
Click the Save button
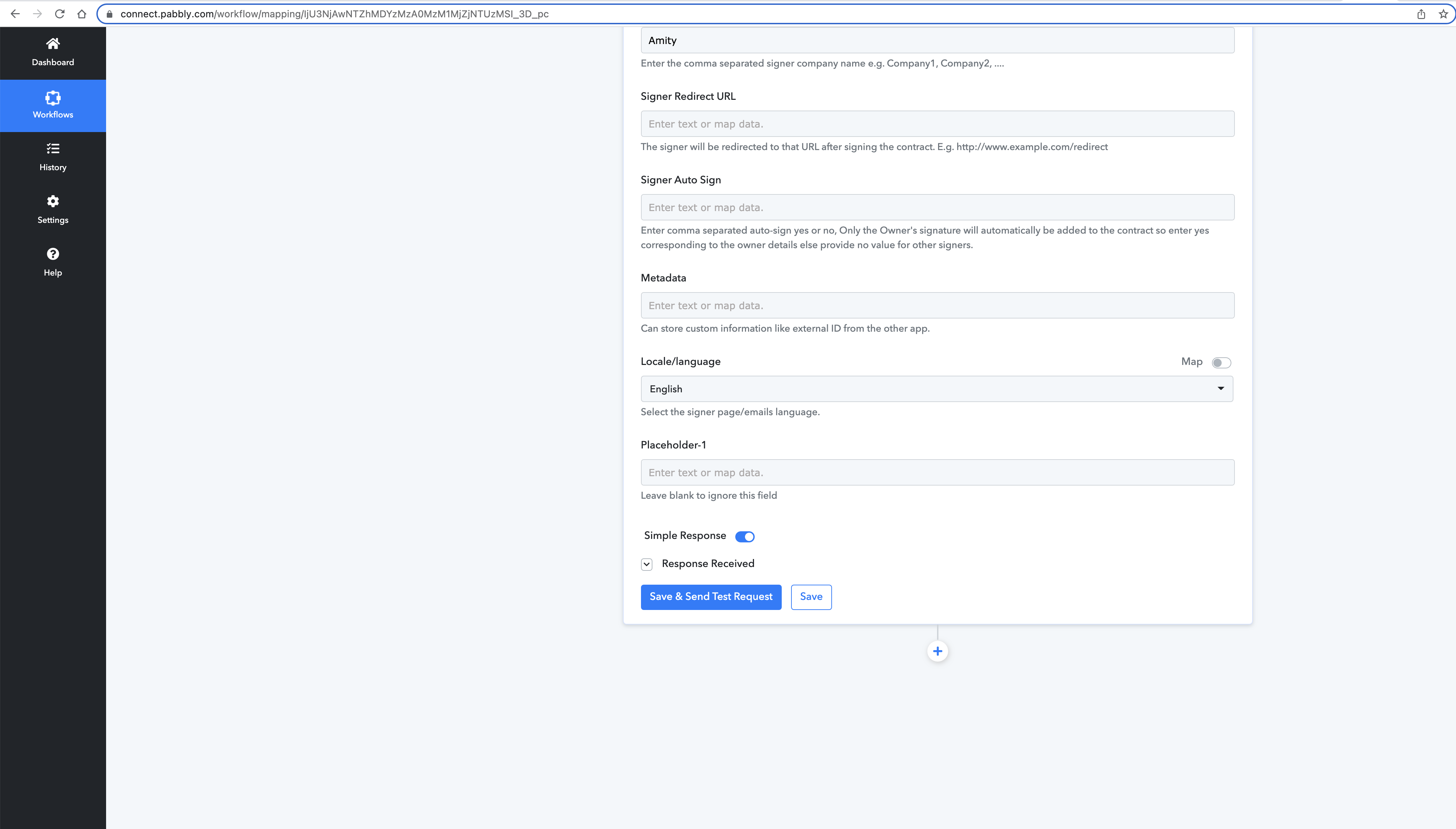tap(811, 597)
